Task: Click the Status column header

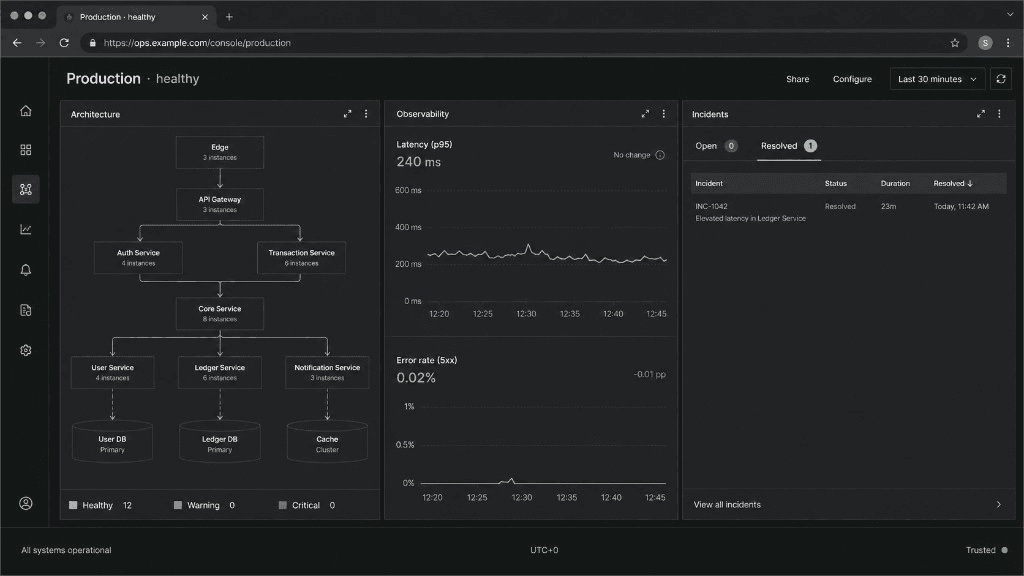Action: click(x=835, y=184)
